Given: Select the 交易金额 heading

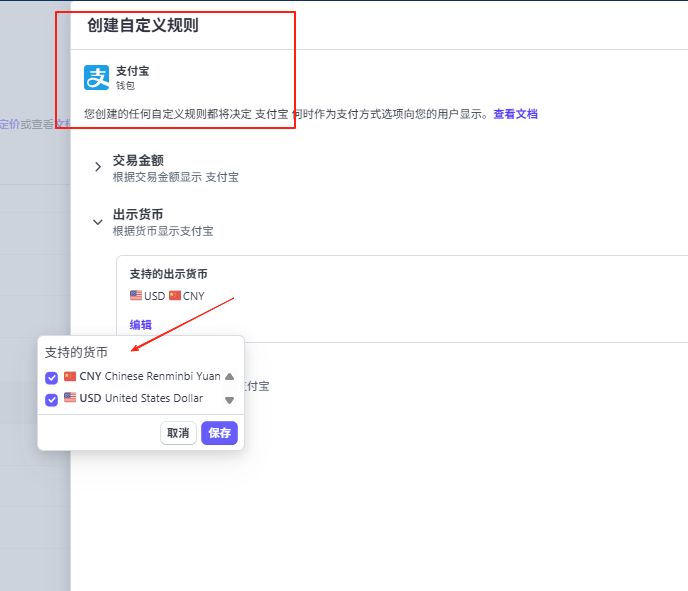Looking at the screenshot, I should pos(138,160).
